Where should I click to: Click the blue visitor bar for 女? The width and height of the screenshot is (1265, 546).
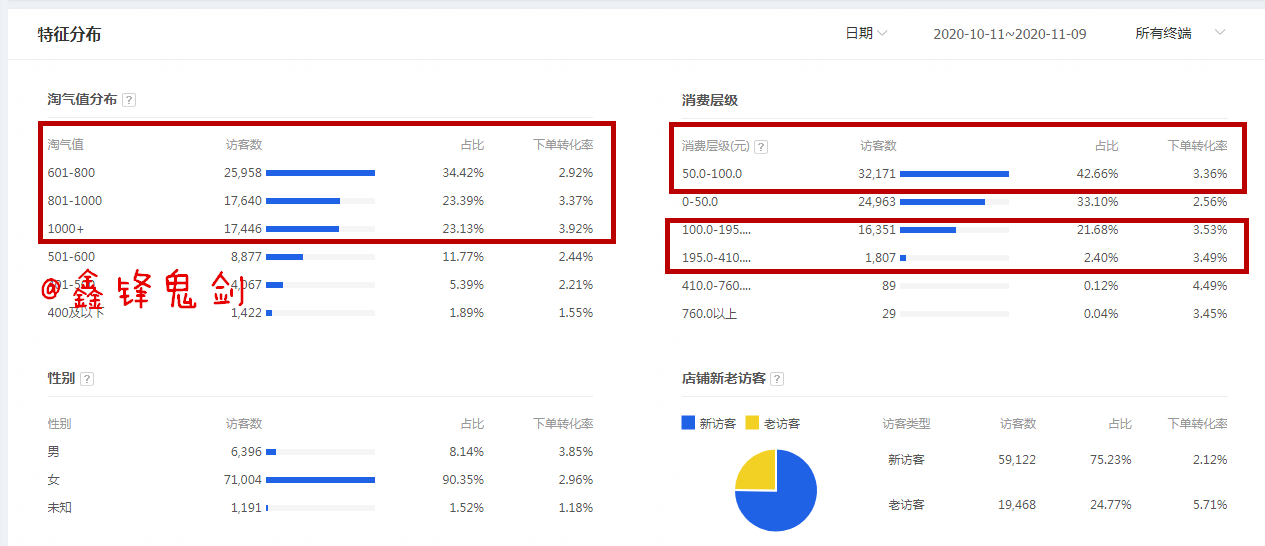[x=320, y=480]
